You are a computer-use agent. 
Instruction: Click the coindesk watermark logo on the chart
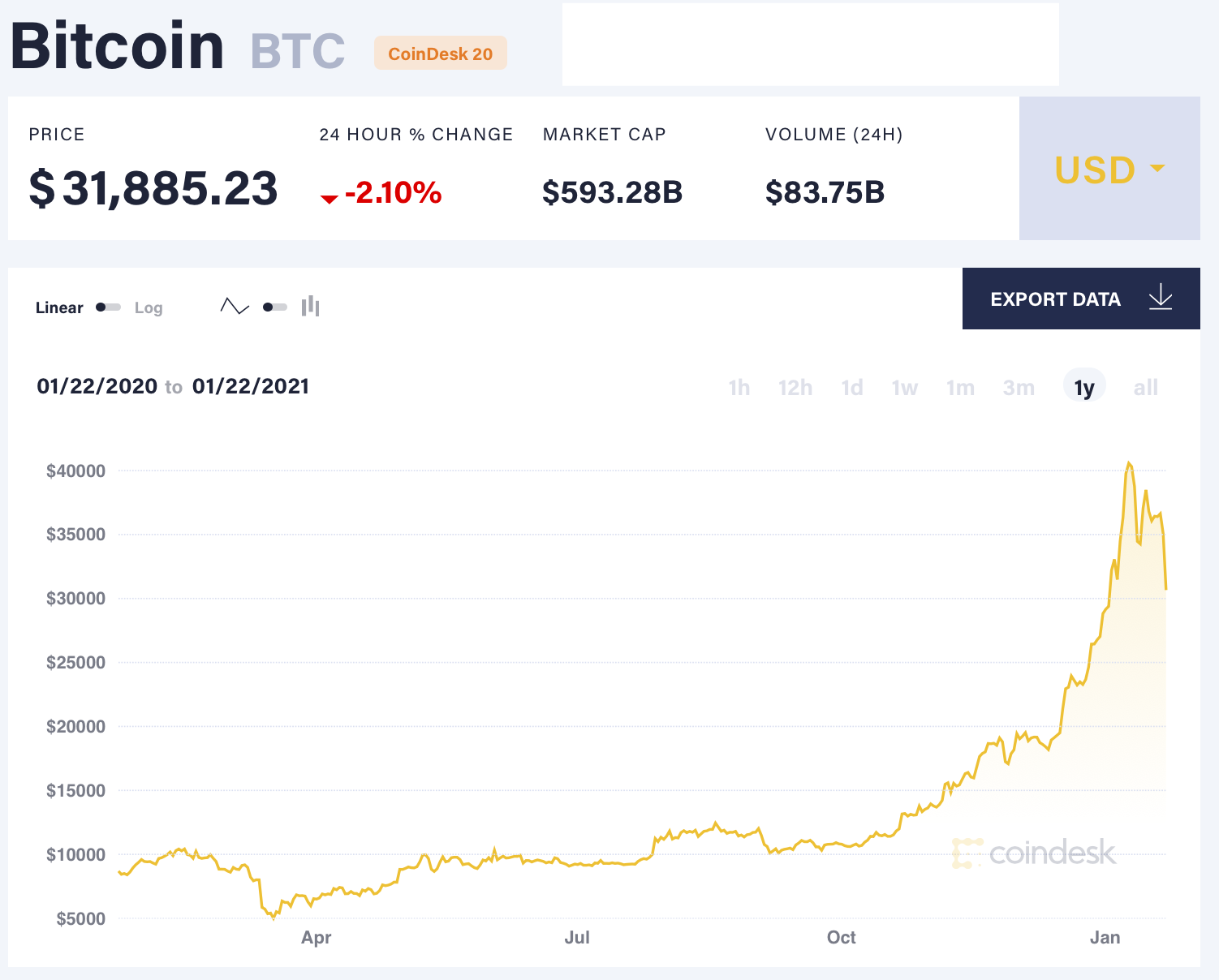[x=1035, y=853]
